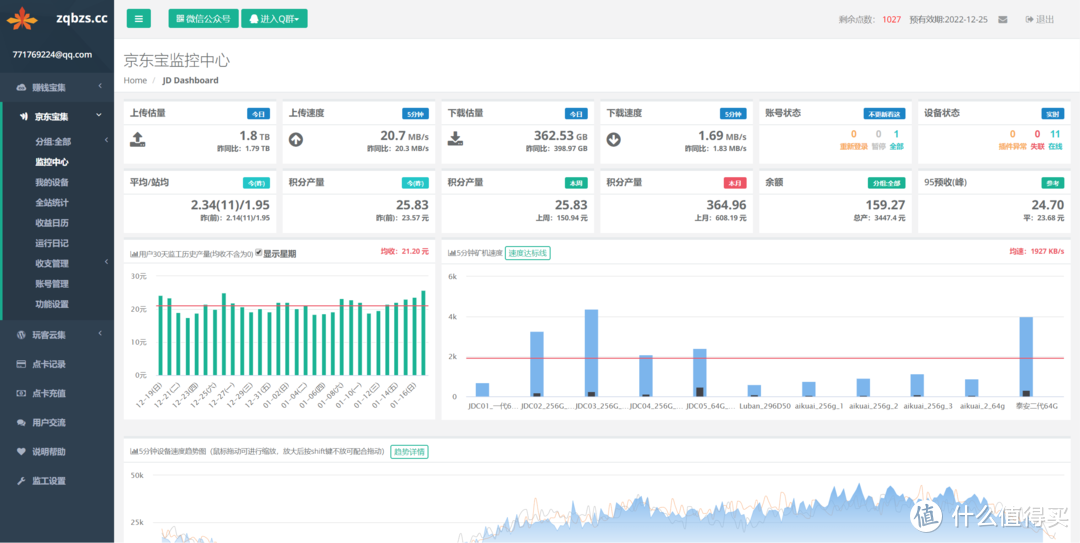Click the tallest blue JDC03 speed bar

pos(591,352)
